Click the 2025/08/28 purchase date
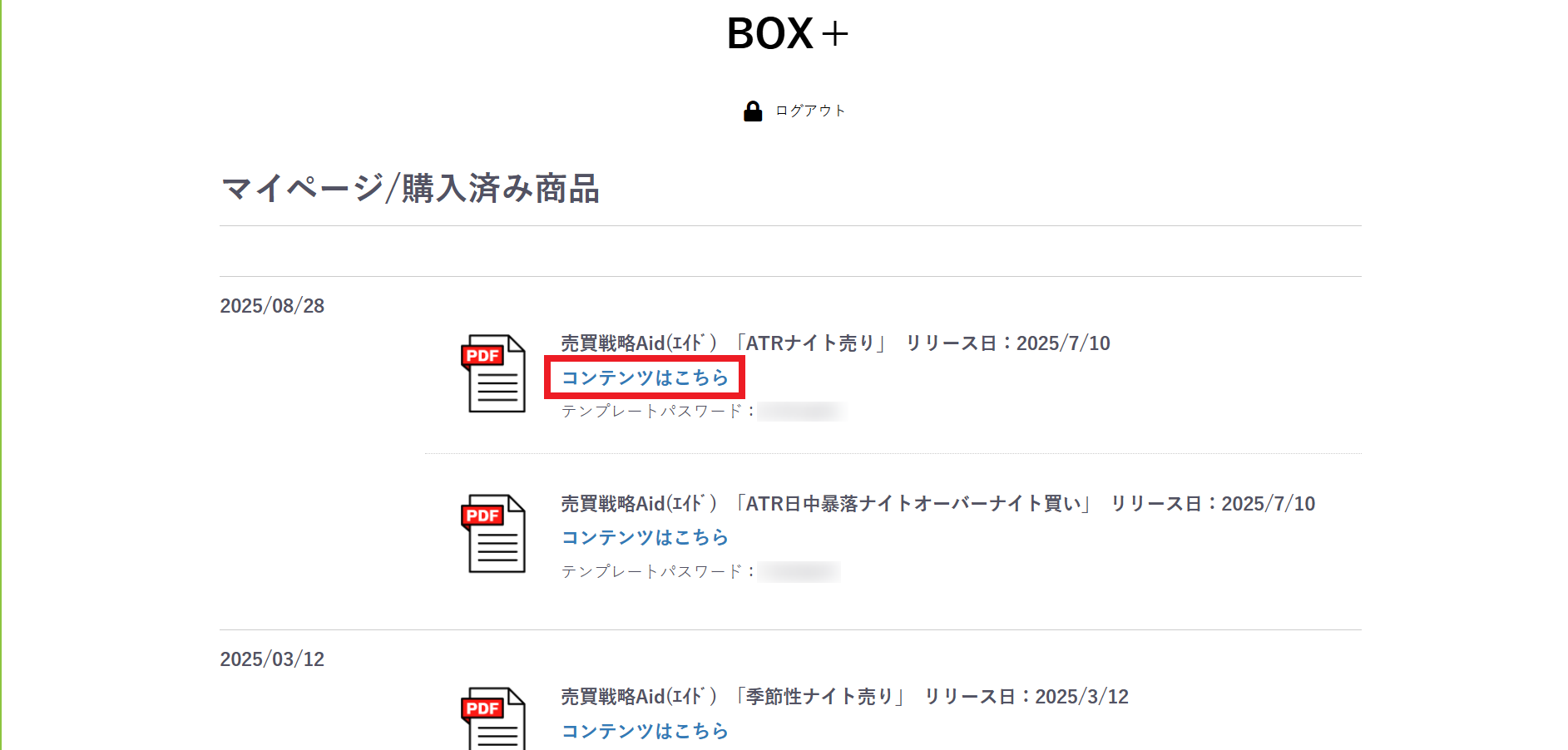This screenshot has width=1568, height=750. tap(272, 306)
